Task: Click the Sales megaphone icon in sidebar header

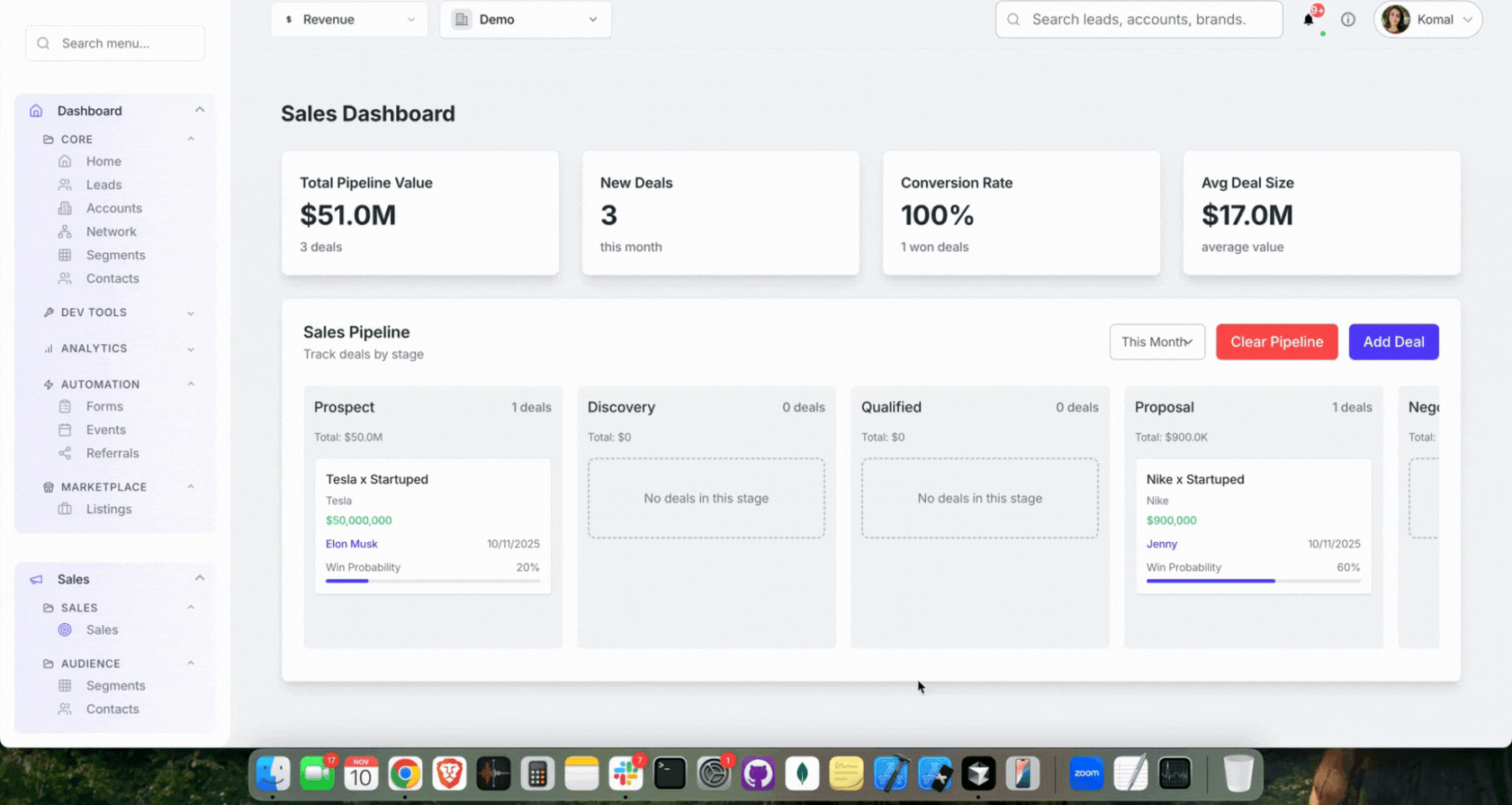Action: (x=36, y=579)
